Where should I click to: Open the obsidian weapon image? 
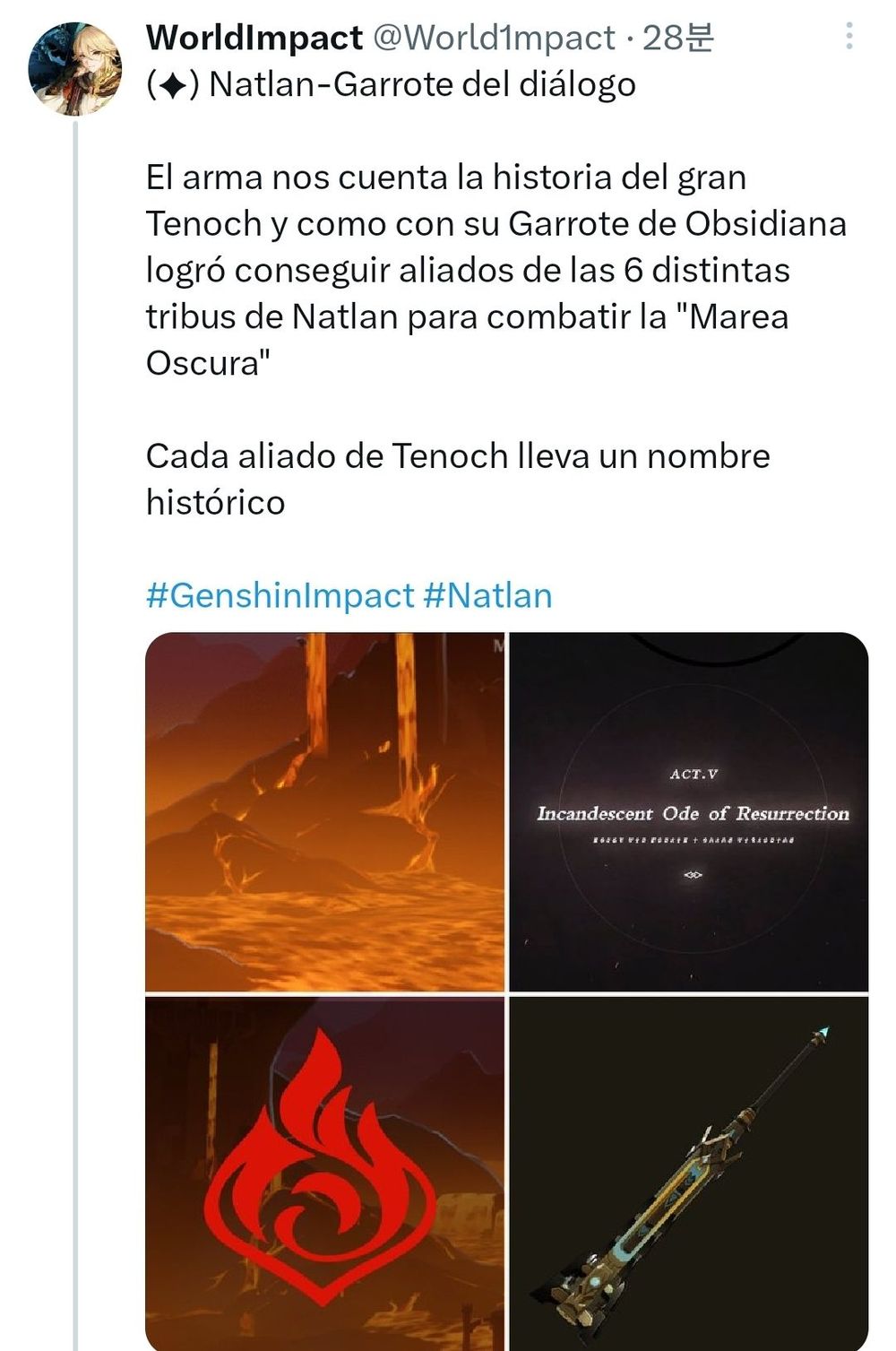pos(688,1173)
